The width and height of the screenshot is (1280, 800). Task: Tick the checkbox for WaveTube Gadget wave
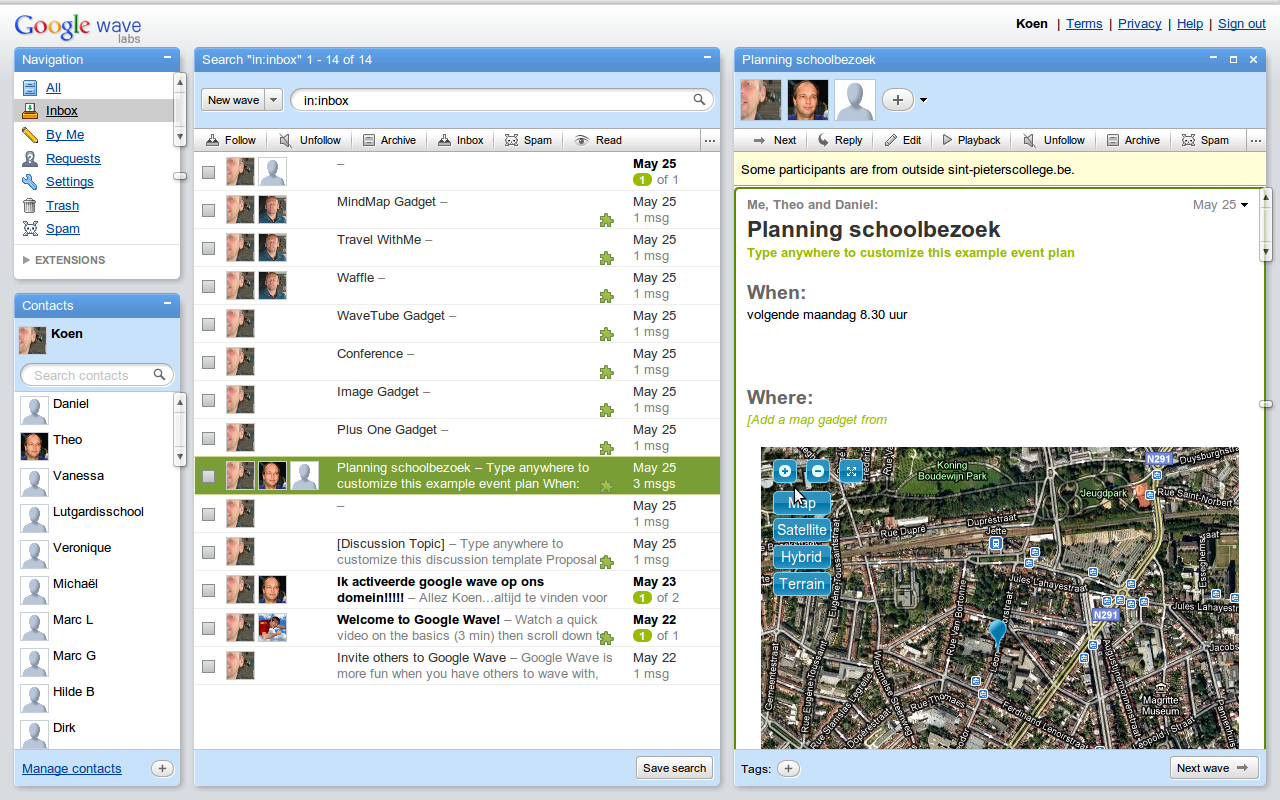pos(208,324)
